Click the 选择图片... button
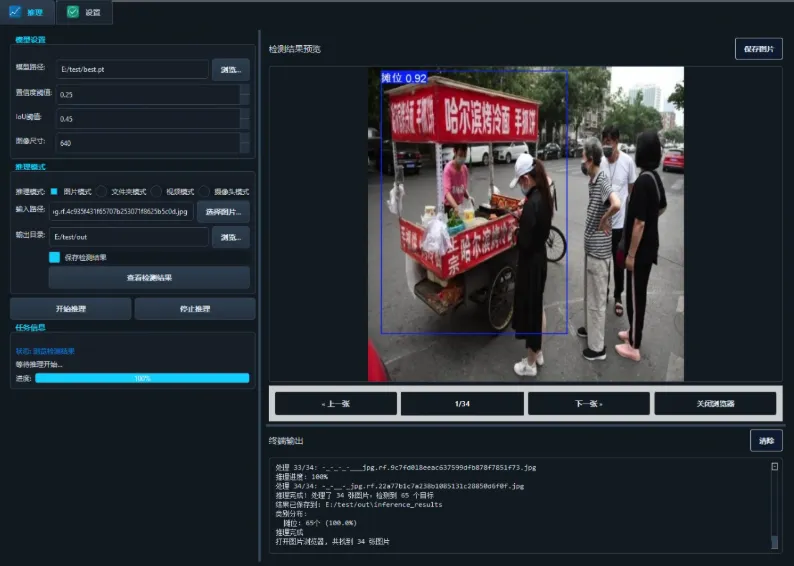 click(x=223, y=212)
